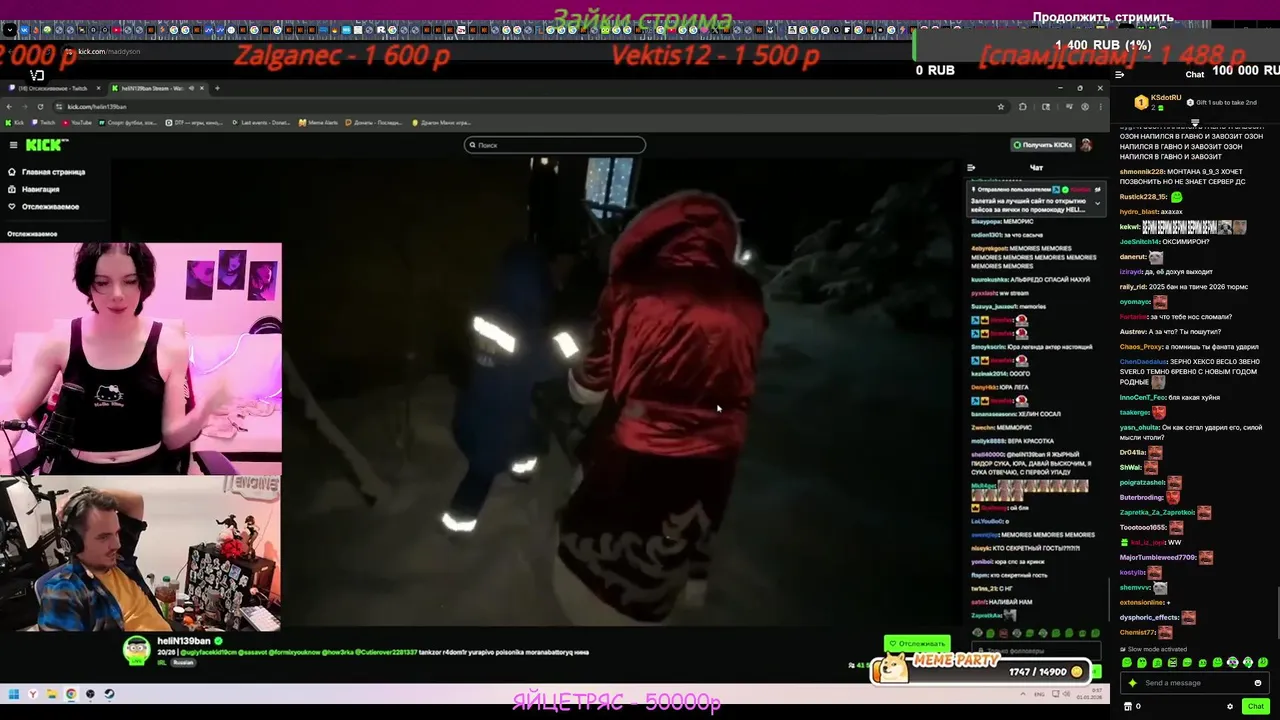Bookmark this page with the star icon
This screenshot has width=1280, height=720.
click(1000, 106)
